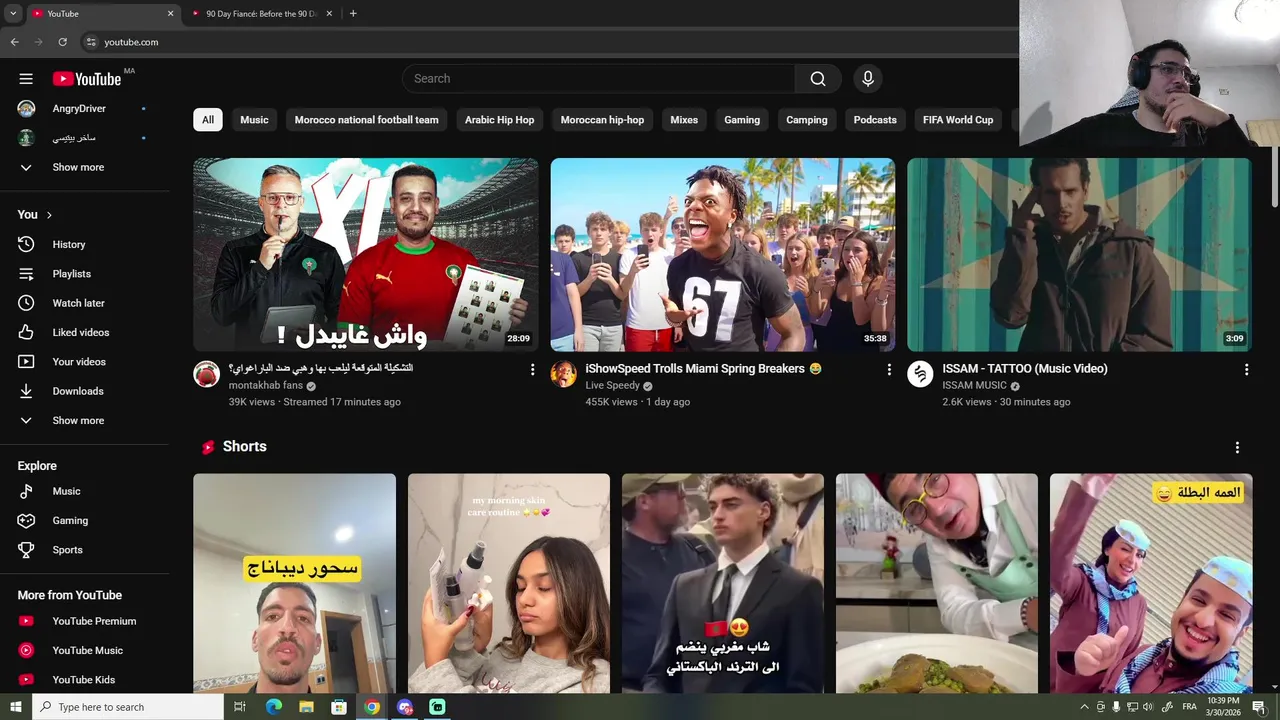Open montakhab fans channel name

265,386
